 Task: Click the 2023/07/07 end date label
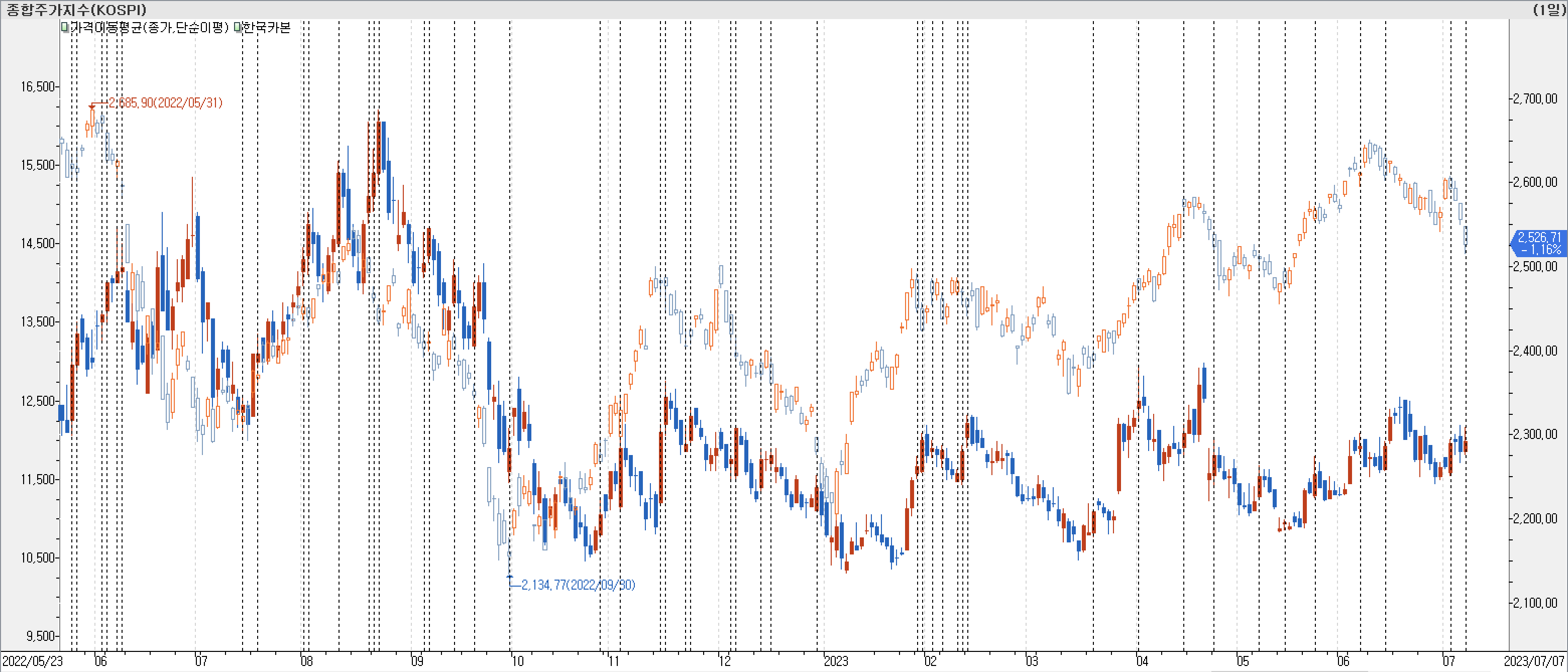point(1534,661)
